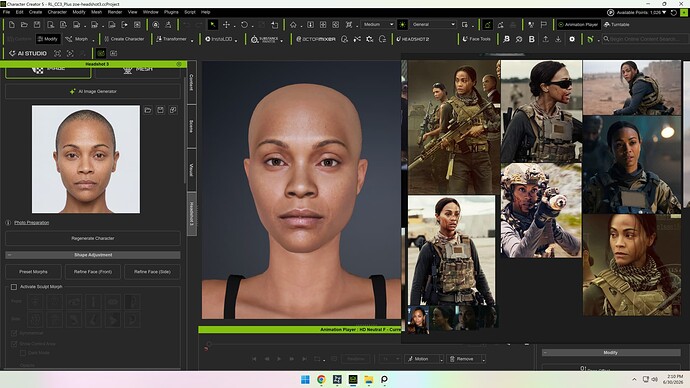Click the AI Image Generator button
Viewport: 690px width, 388px height.
point(93,92)
